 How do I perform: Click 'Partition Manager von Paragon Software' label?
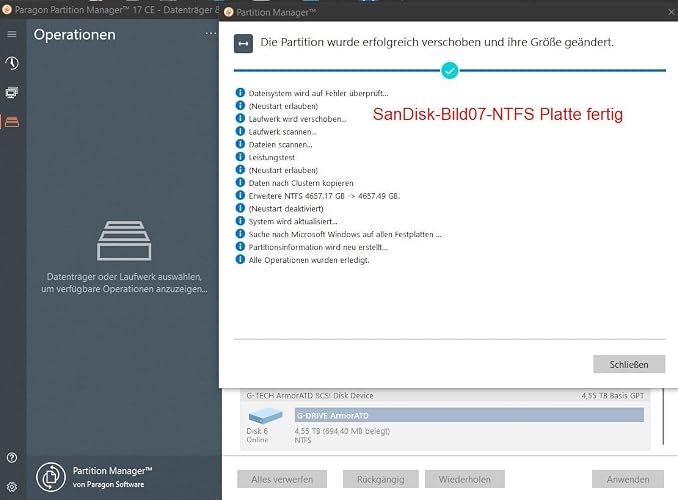click(112, 477)
